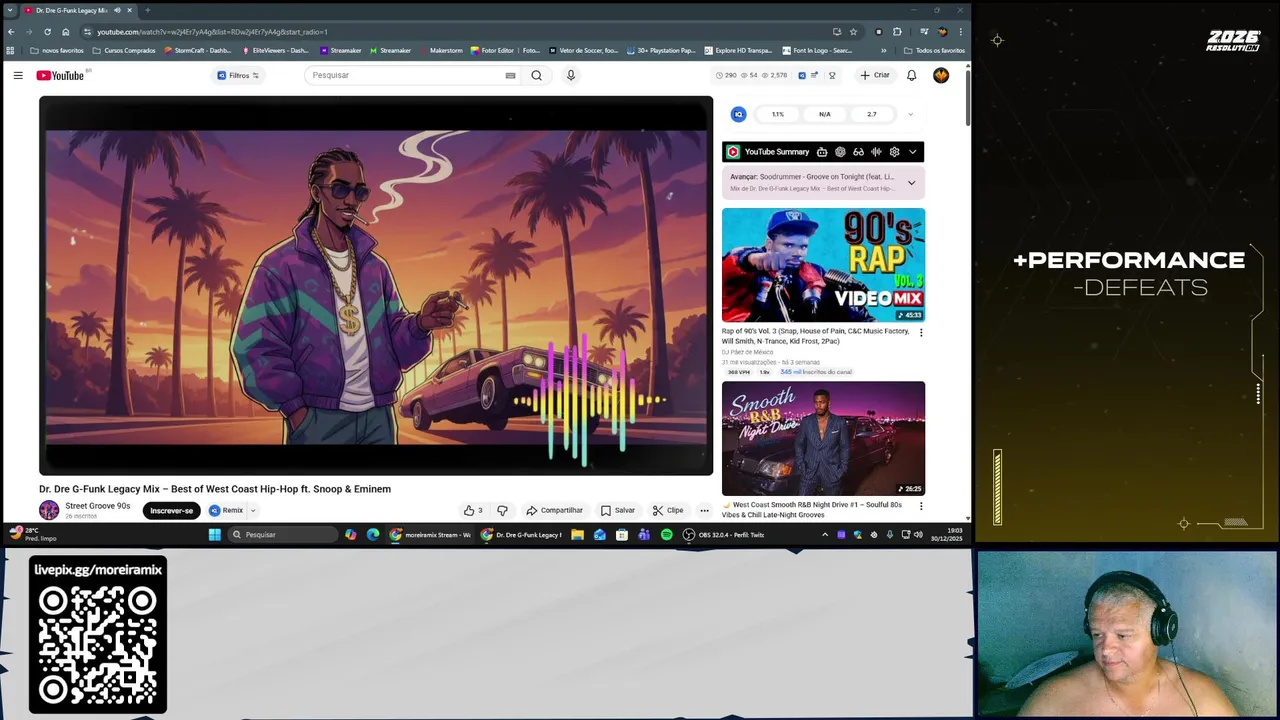Click the video player to pause playback
1280x720 pixels.
(x=376, y=286)
